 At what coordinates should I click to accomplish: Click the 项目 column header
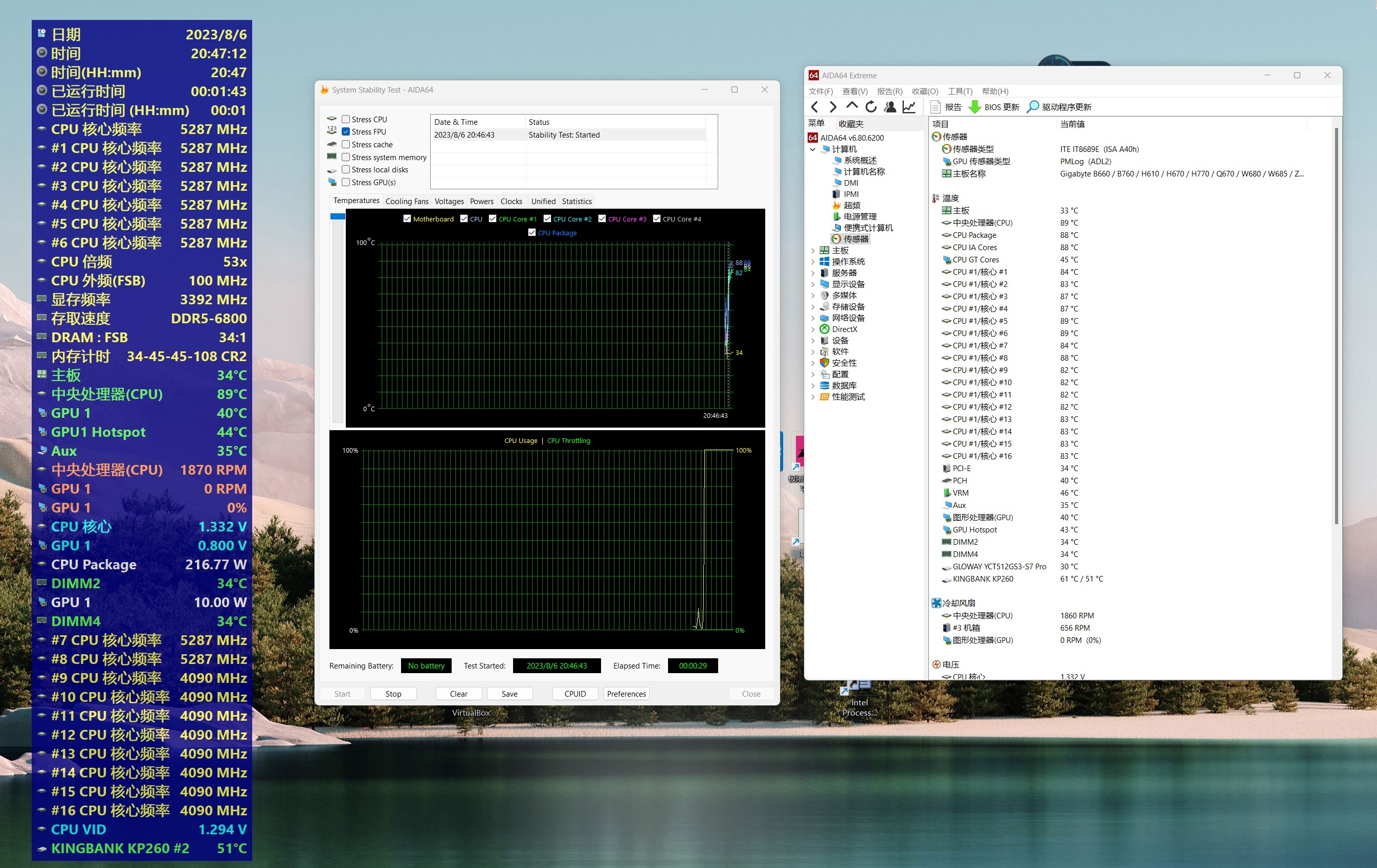tap(940, 124)
